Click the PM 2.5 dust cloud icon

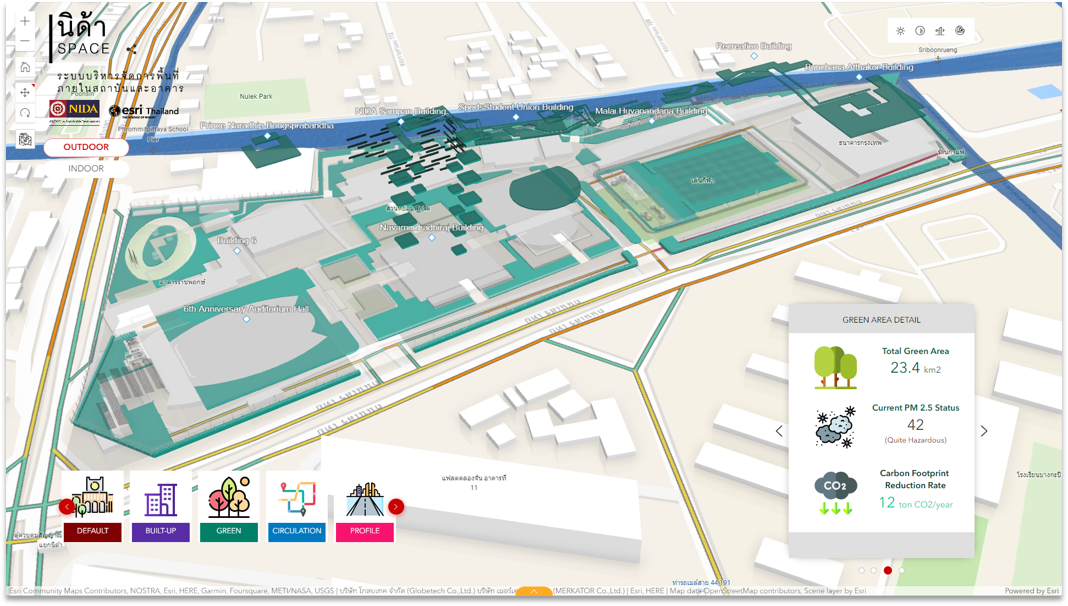[x=835, y=427]
